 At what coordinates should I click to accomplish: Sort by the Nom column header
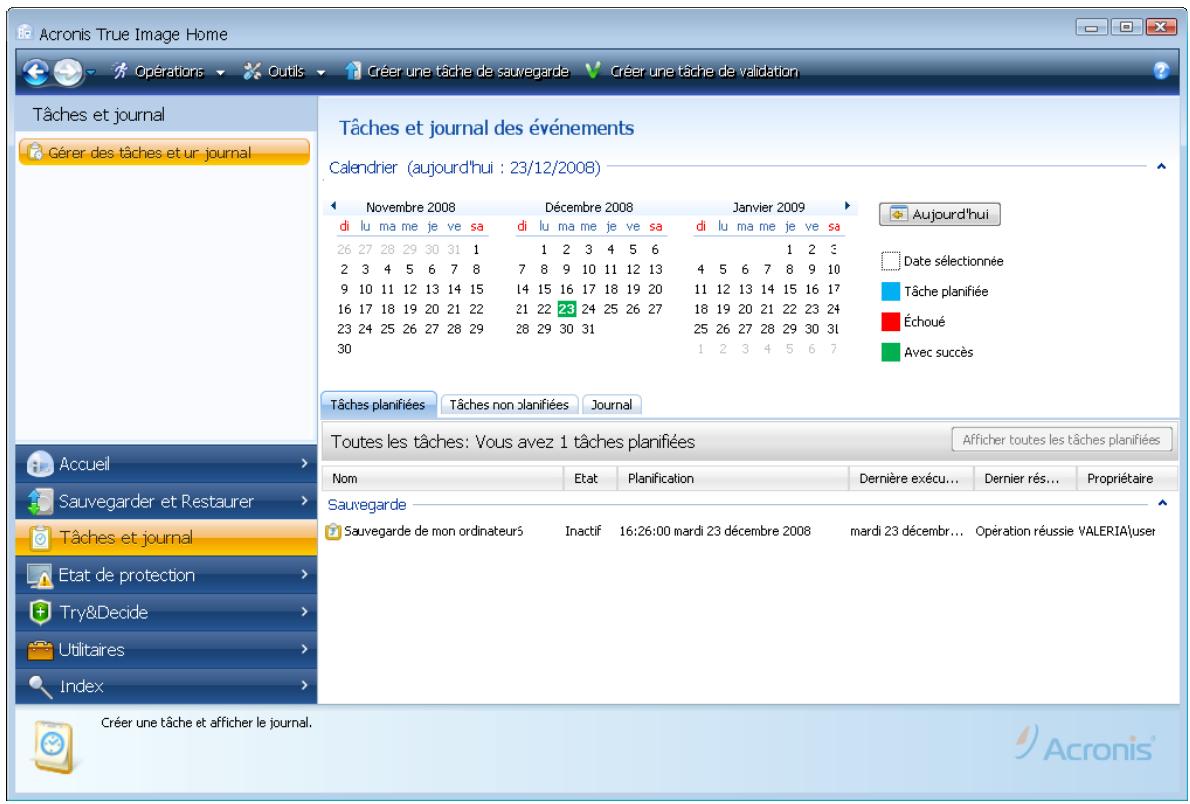[x=442, y=478]
